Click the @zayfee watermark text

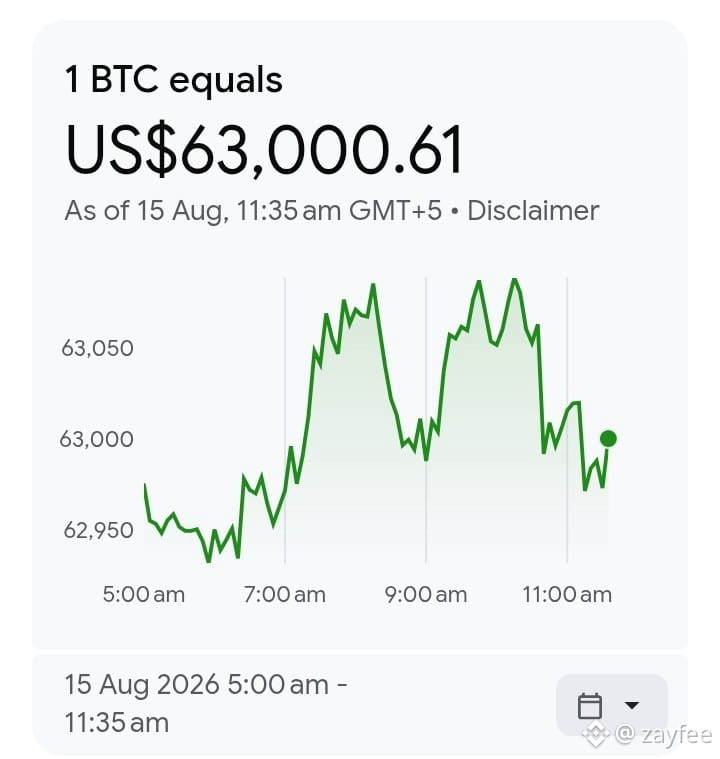(663, 735)
